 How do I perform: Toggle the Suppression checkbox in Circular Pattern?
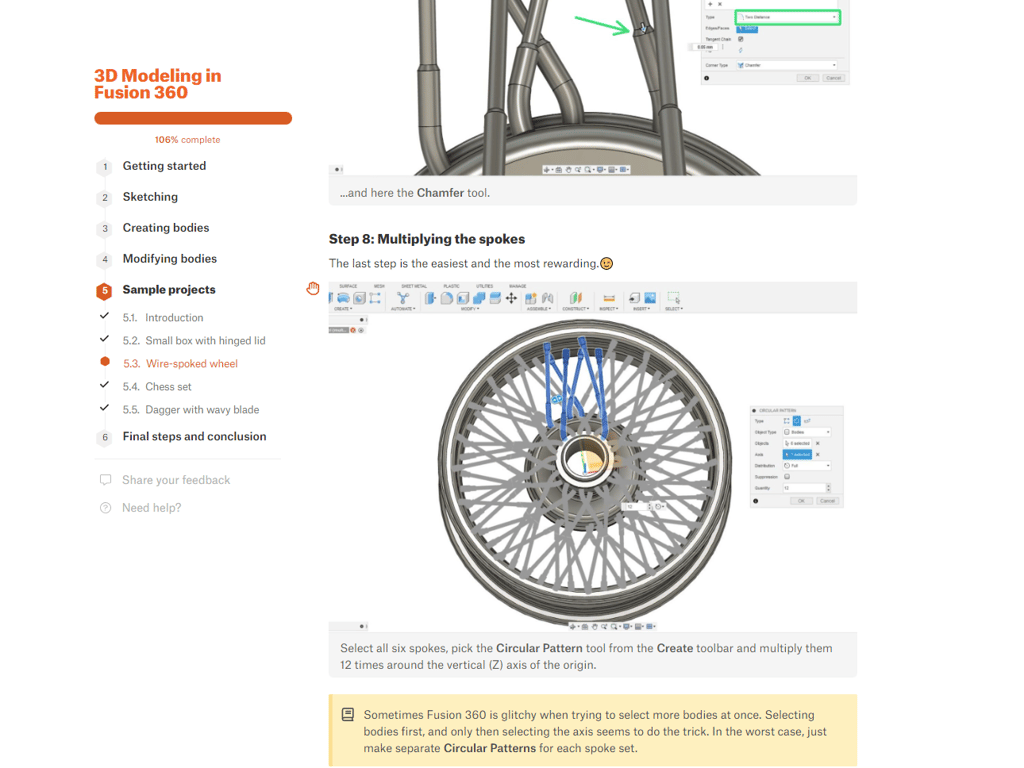click(x=787, y=477)
